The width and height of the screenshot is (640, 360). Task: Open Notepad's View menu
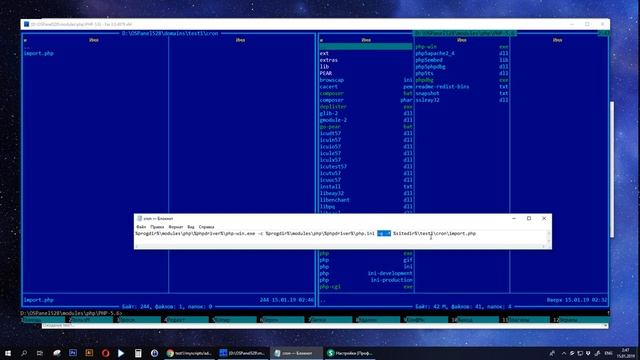[x=191, y=227]
